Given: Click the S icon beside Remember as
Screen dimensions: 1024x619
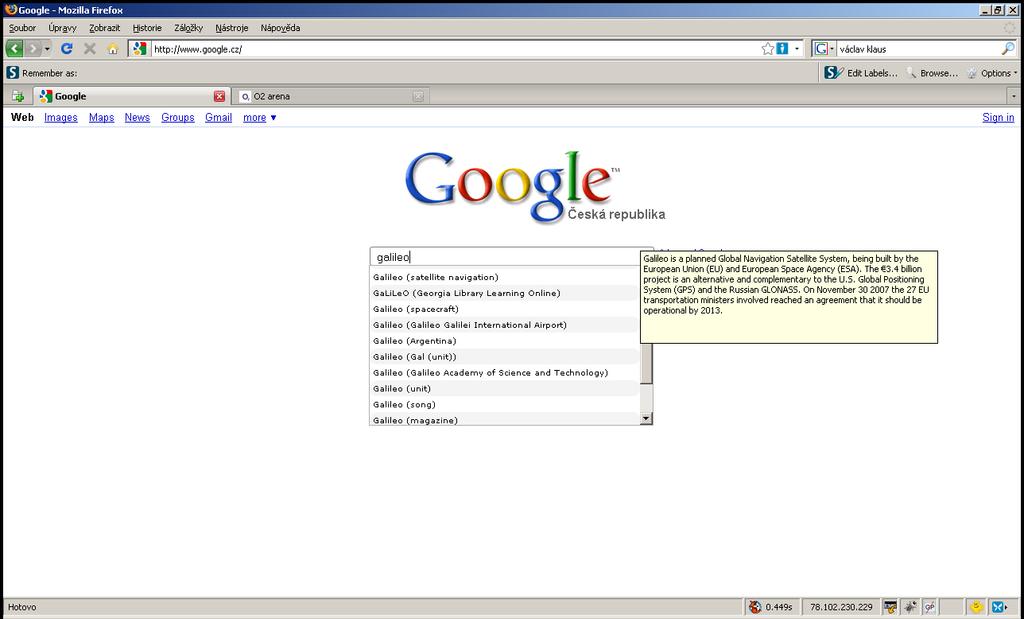Looking at the screenshot, I should coord(12,73).
